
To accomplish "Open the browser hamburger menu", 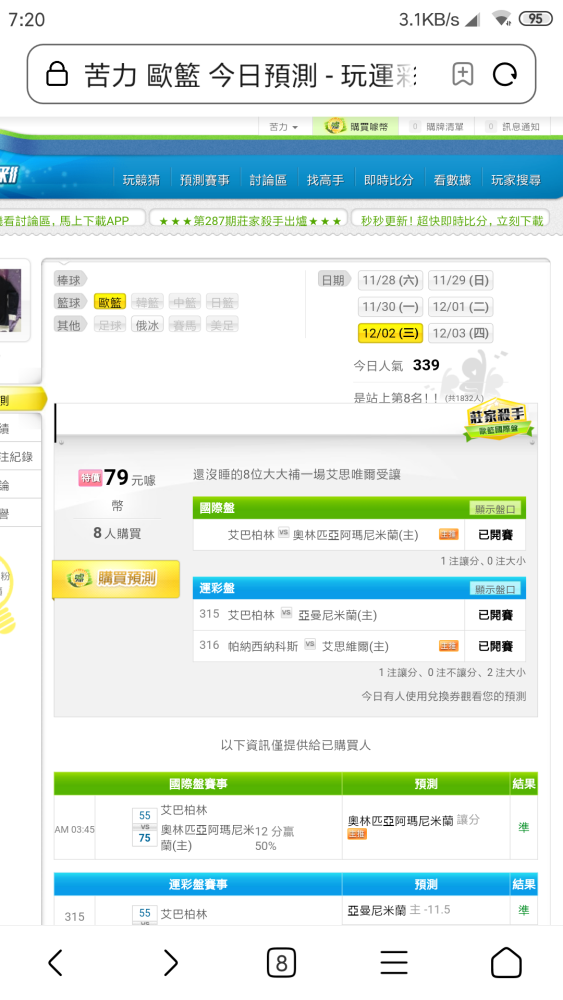I will [394, 962].
